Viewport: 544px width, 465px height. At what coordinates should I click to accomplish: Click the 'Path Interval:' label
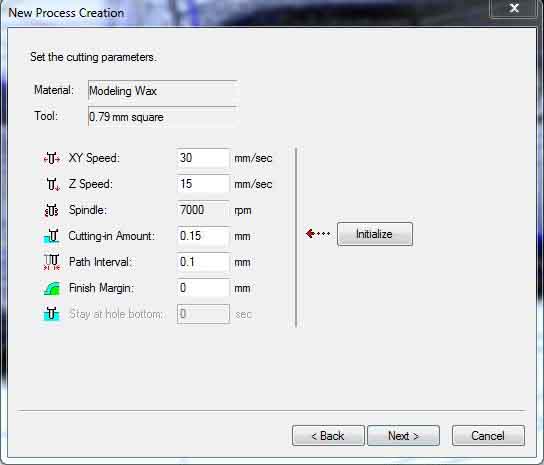100,262
